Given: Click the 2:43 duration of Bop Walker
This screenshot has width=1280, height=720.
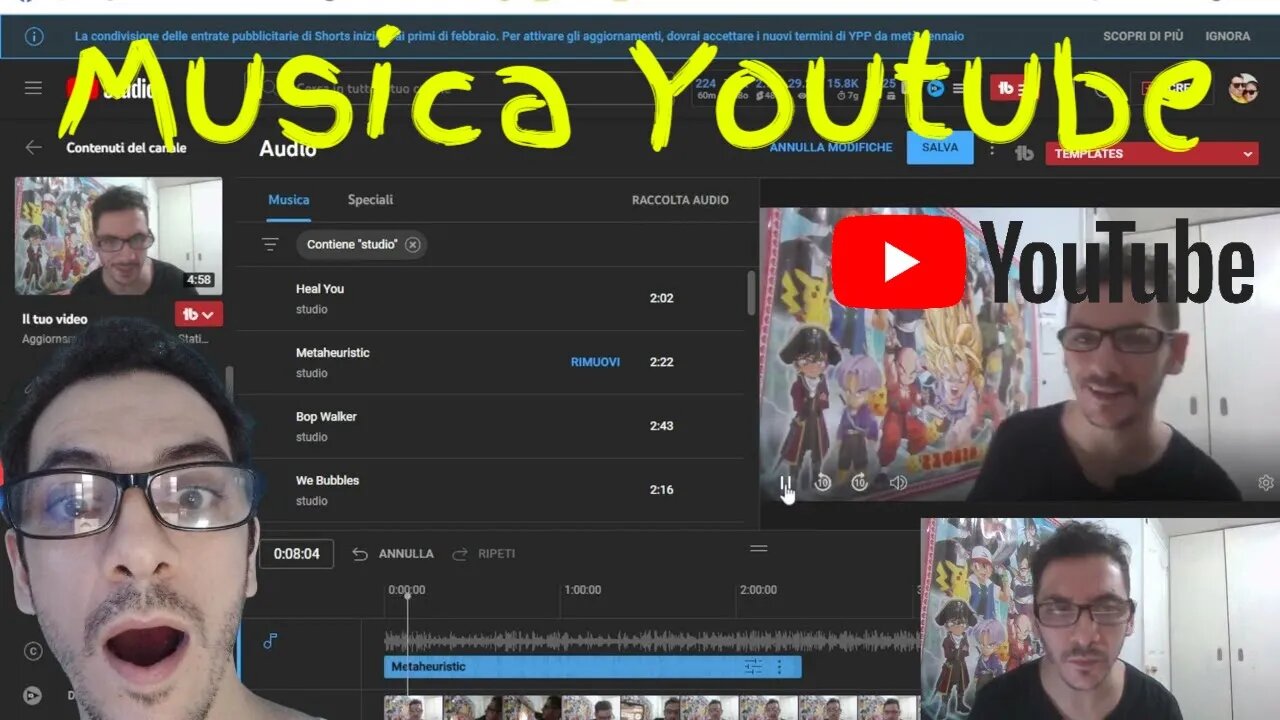Looking at the screenshot, I should pos(661,426).
